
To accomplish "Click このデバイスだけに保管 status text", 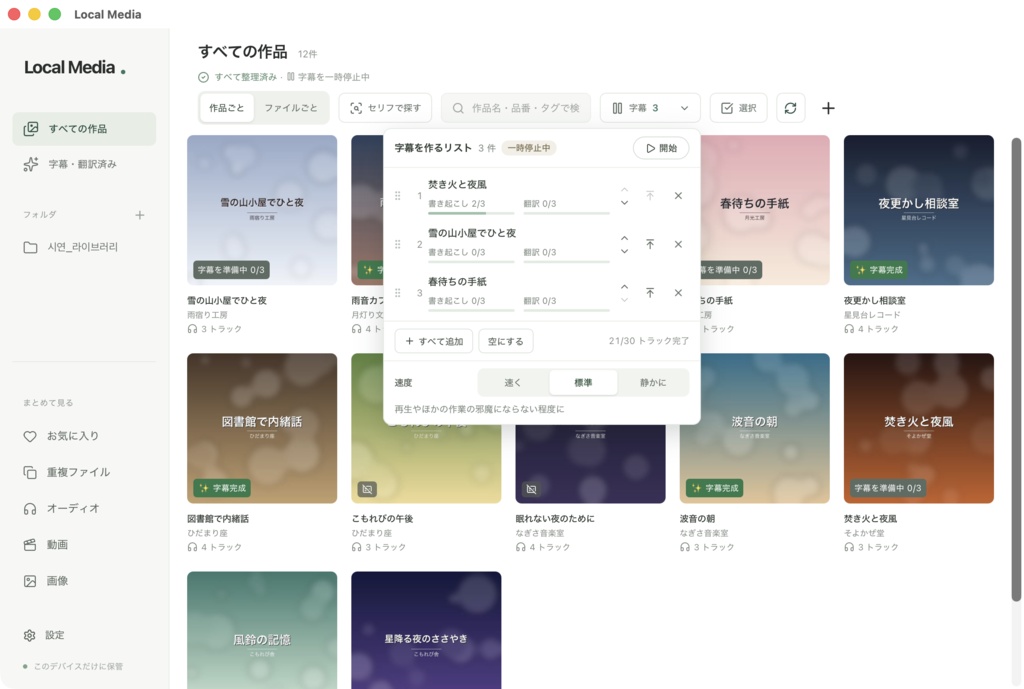I will [x=72, y=666].
